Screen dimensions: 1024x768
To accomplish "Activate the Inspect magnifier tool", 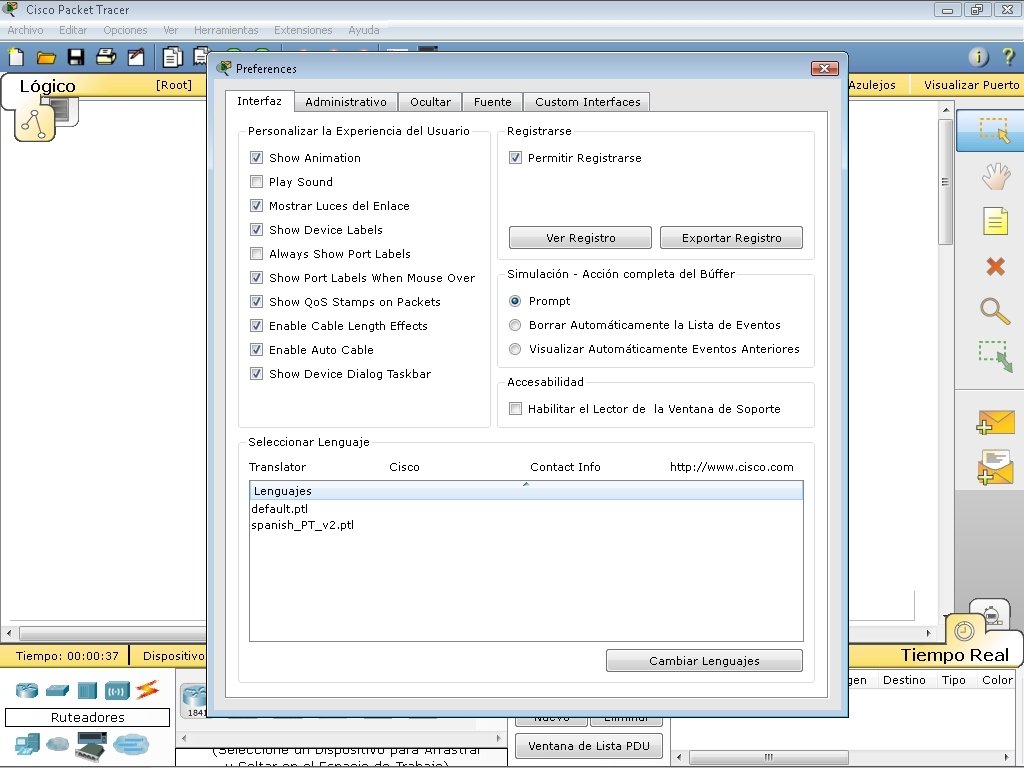I will (995, 311).
